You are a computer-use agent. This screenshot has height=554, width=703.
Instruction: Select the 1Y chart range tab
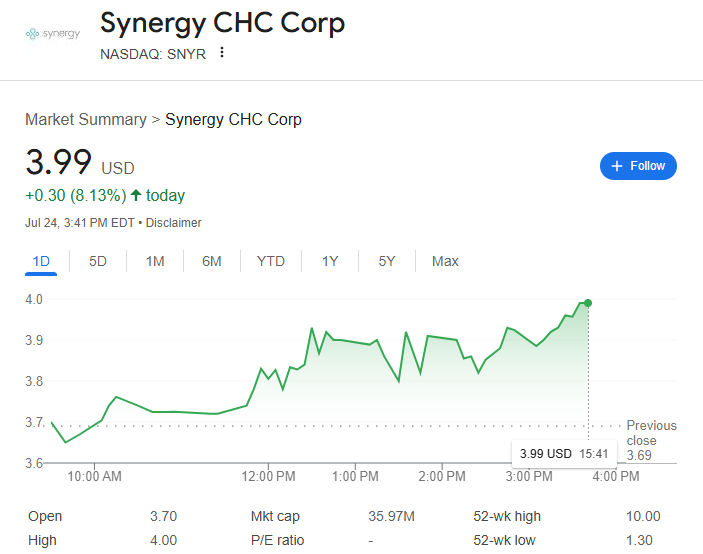pos(330,261)
